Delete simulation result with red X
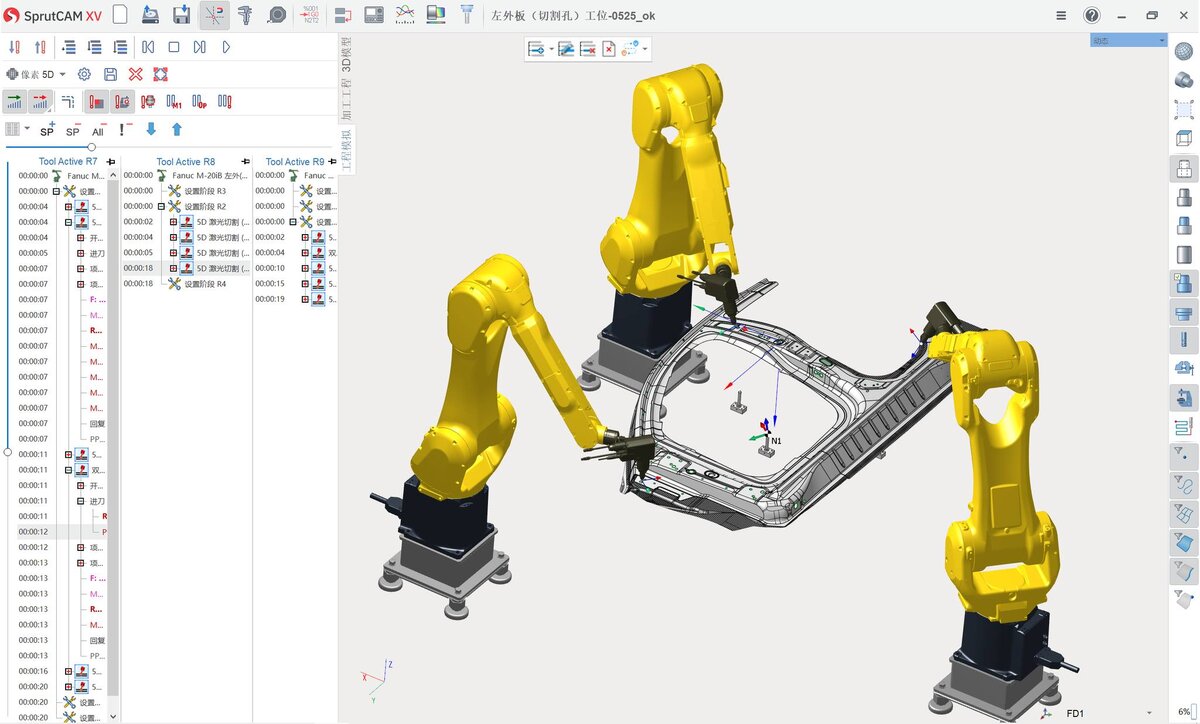The width and height of the screenshot is (1200, 724). pos(135,74)
